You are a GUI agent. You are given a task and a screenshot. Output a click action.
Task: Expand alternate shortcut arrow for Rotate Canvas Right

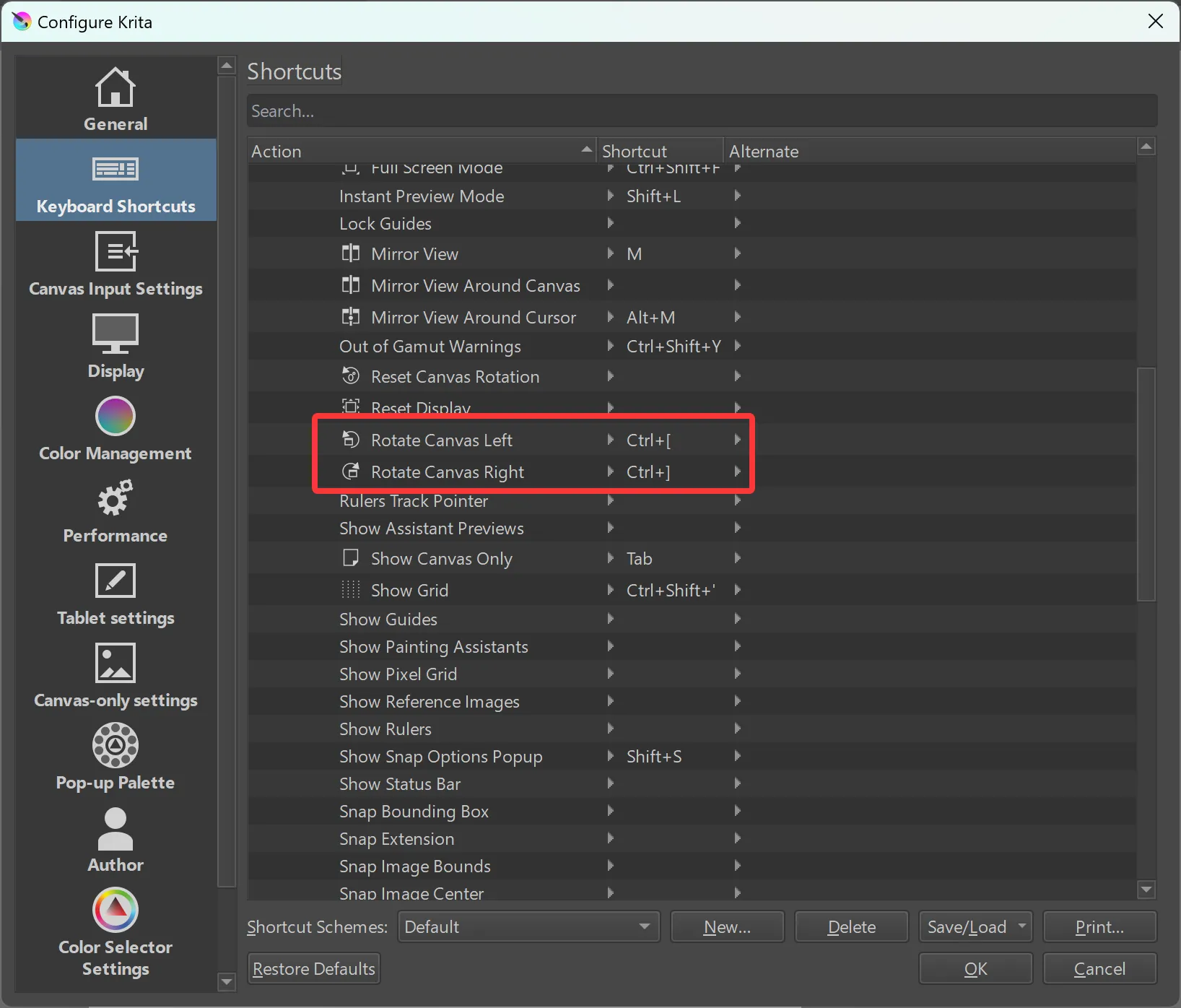click(737, 472)
